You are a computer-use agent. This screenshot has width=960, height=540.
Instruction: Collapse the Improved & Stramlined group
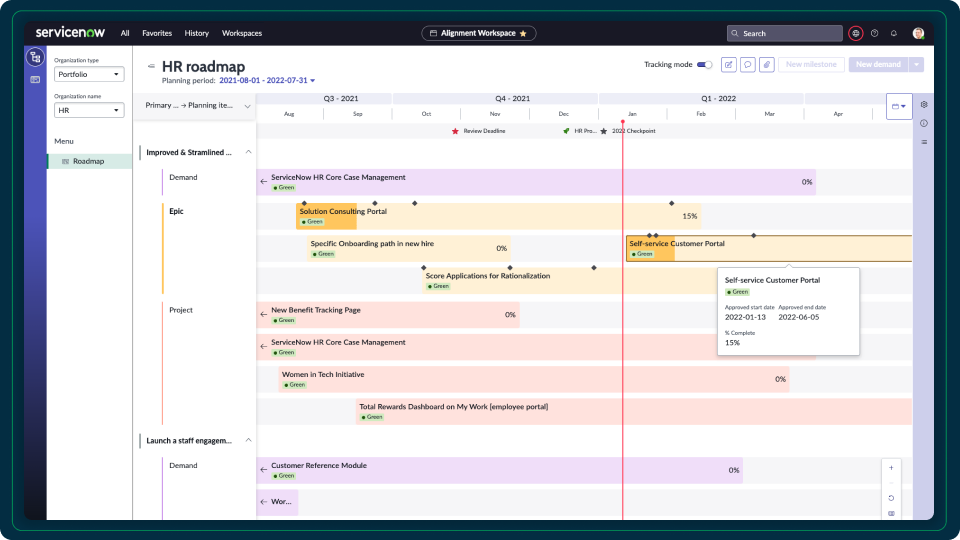click(248, 152)
